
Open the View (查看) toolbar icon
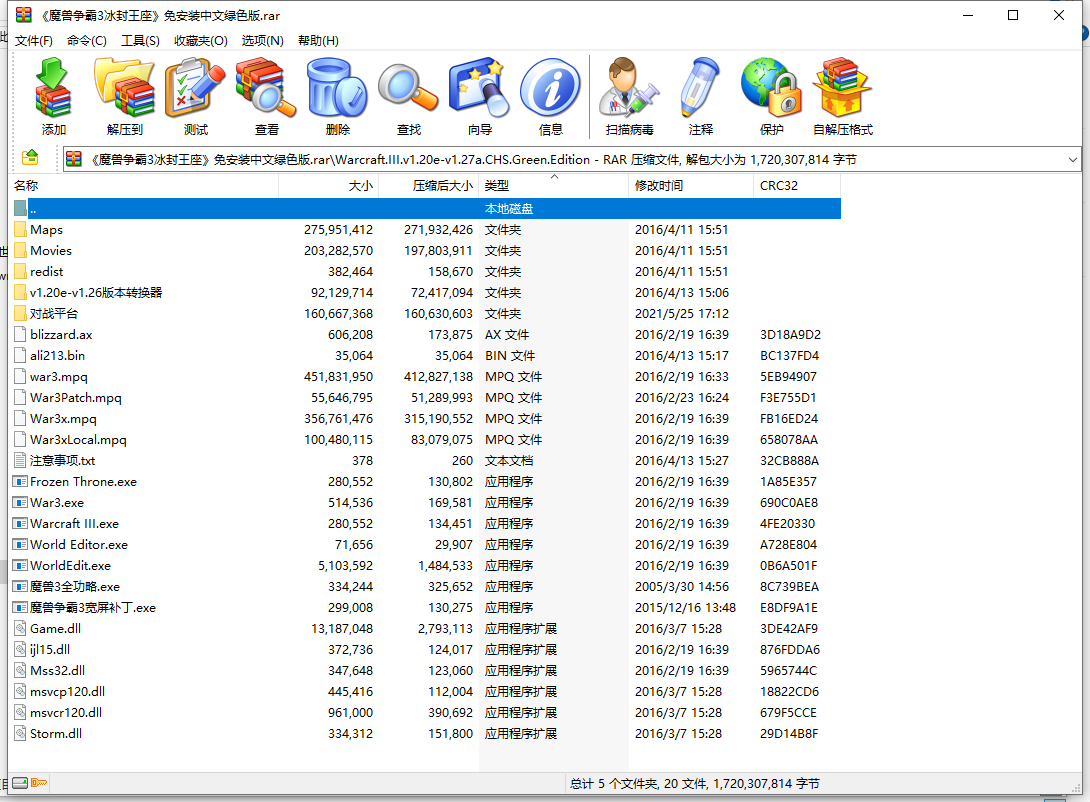pos(266,96)
